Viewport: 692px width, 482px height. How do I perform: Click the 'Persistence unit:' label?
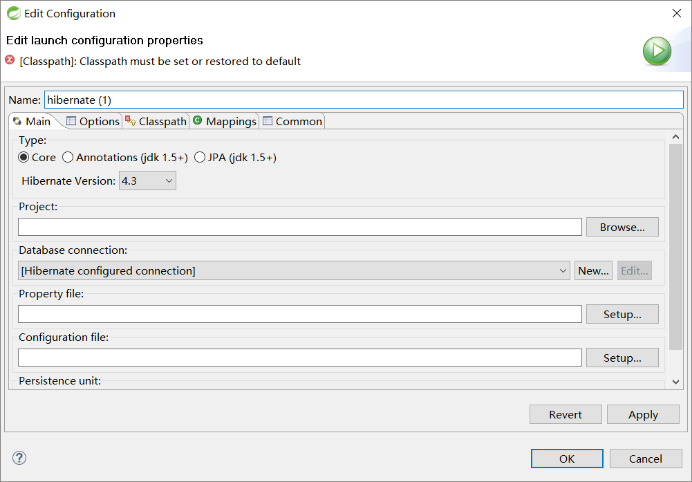point(60,380)
